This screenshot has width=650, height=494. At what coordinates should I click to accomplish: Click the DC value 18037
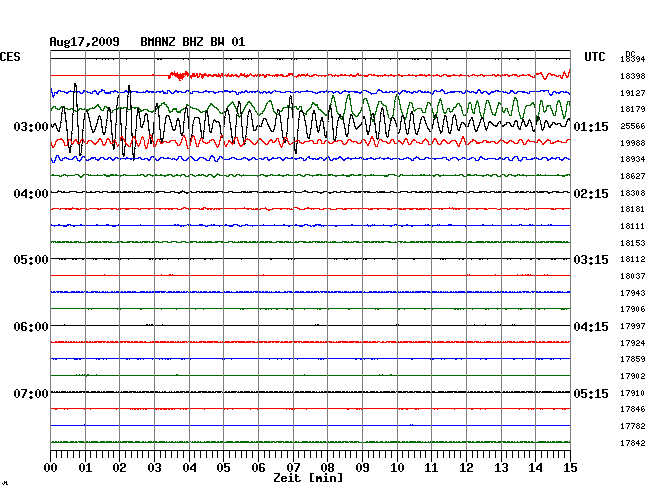click(x=633, y=276)
